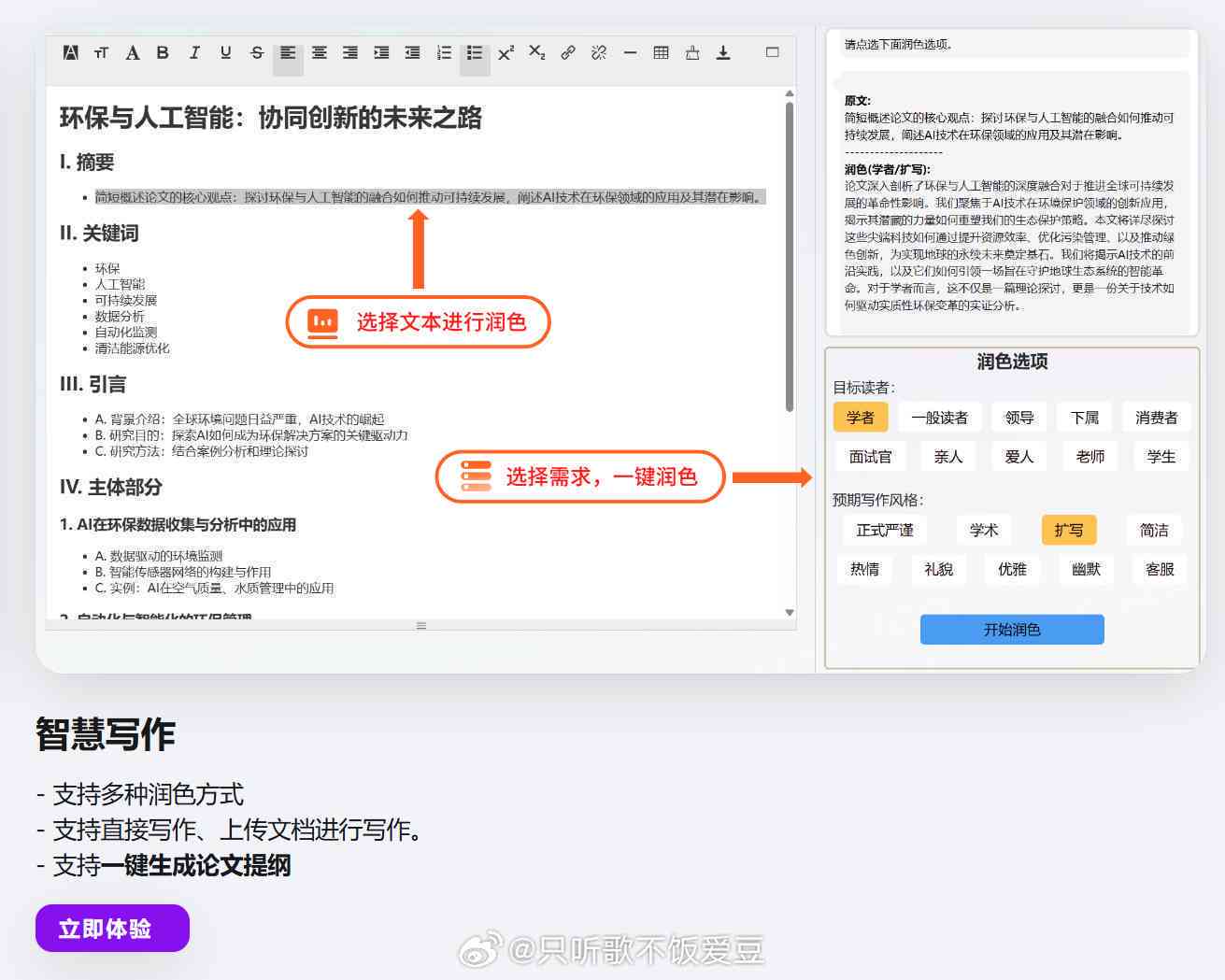
Task: Align text left
Action: pos(288,53)
